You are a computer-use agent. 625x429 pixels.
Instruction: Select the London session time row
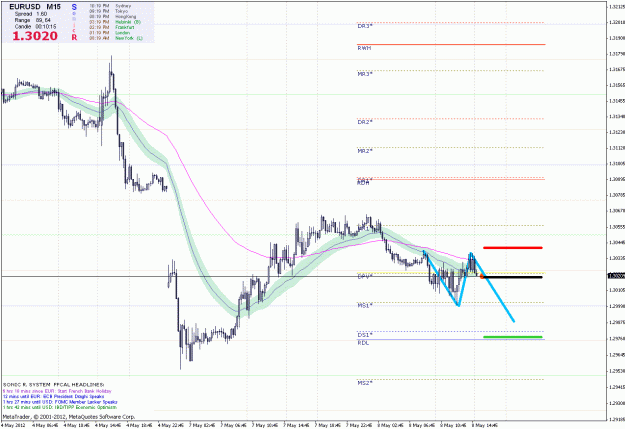[109, 33]
